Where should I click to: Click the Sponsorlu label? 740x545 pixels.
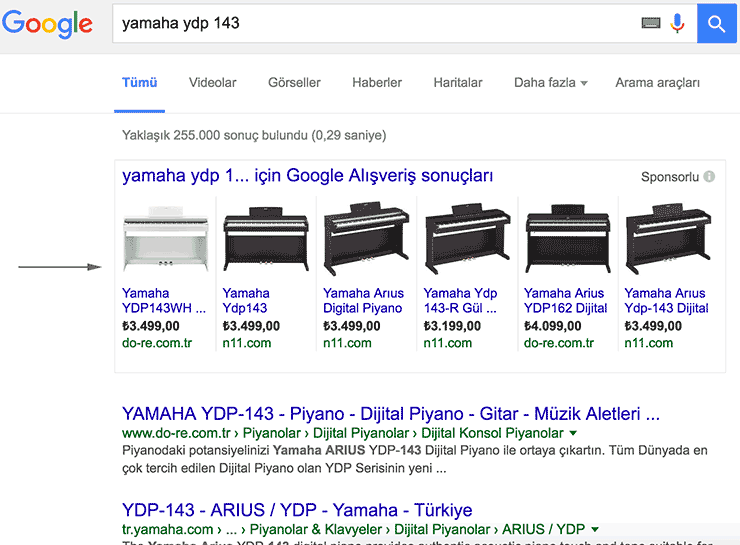coord(670,177)
